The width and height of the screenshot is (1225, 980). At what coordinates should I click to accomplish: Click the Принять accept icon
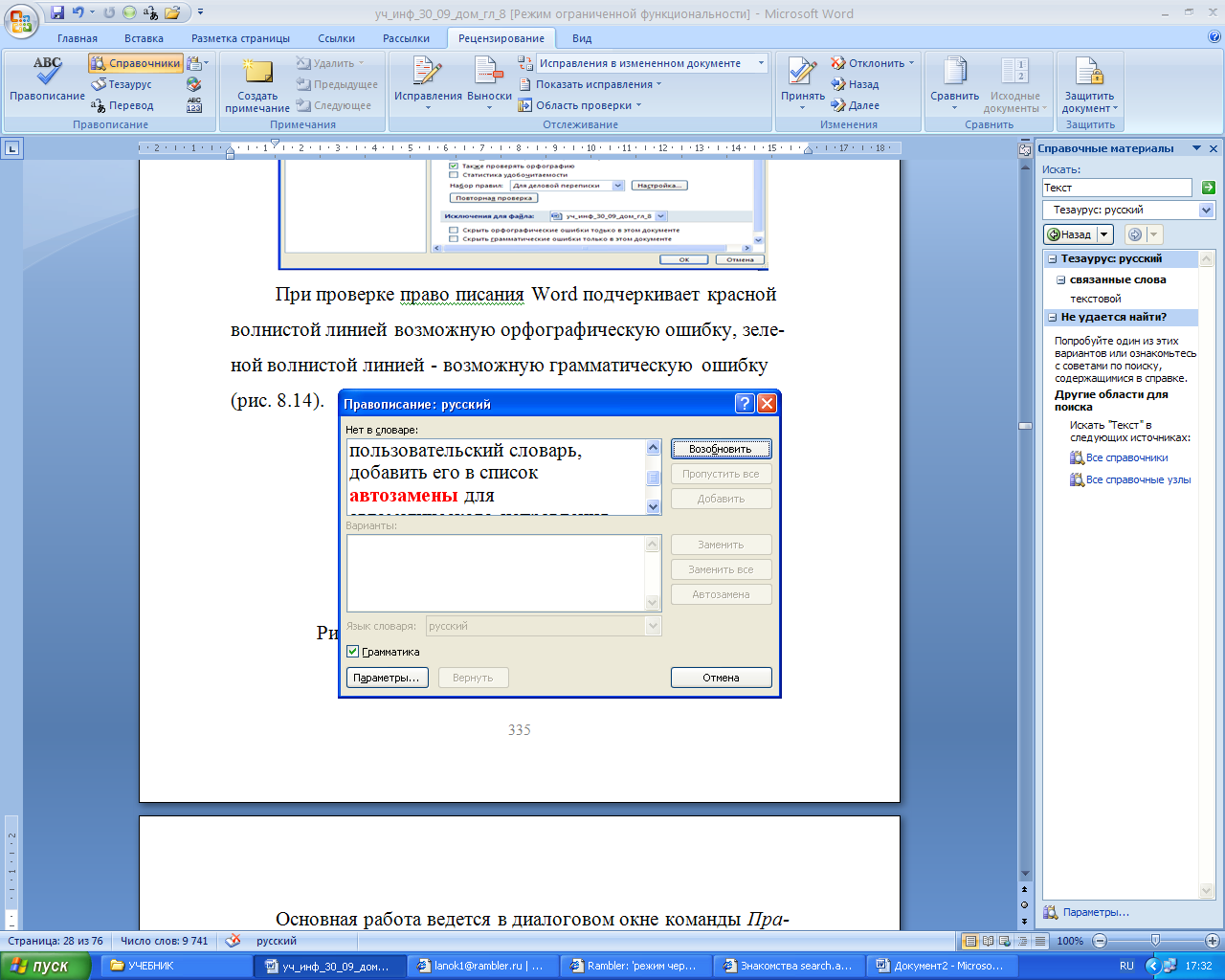(802, 83)
